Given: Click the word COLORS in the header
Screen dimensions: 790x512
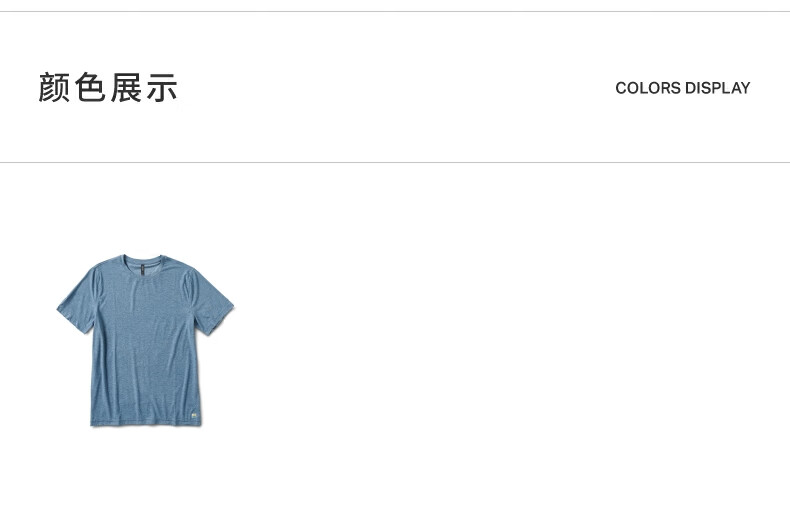Looking at the screenshot, I should tap(648, 88).
